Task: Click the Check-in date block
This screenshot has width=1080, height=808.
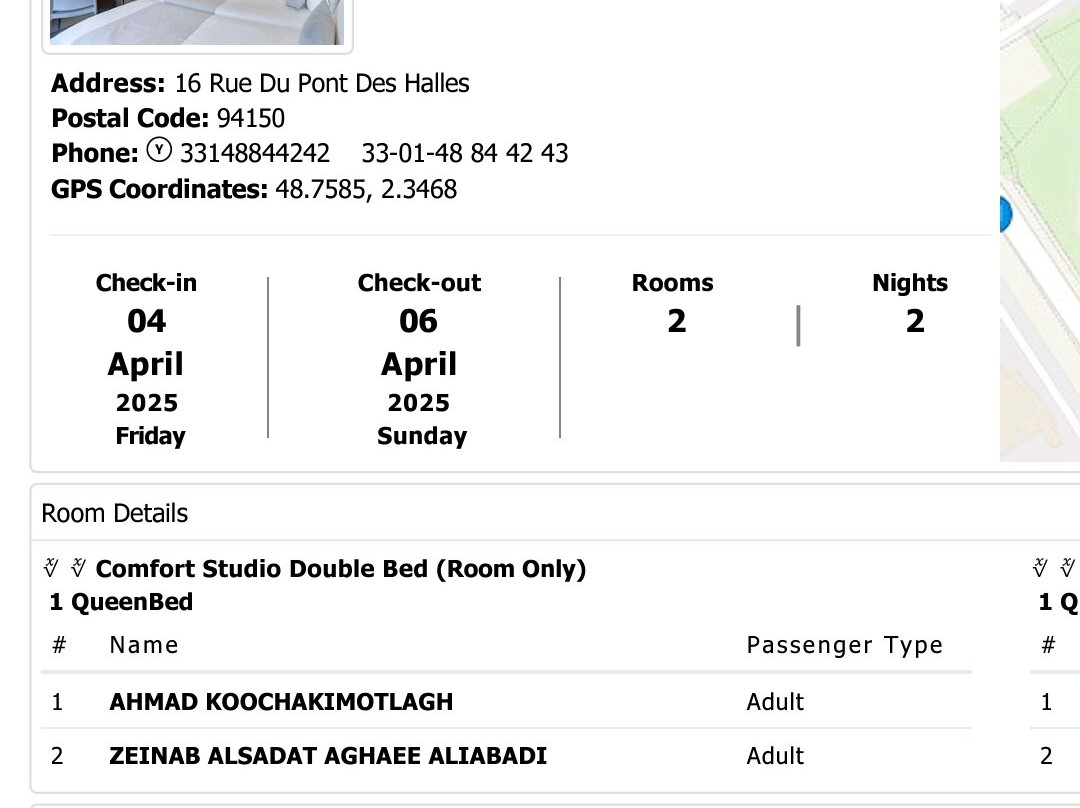Action: coord(147,359)
